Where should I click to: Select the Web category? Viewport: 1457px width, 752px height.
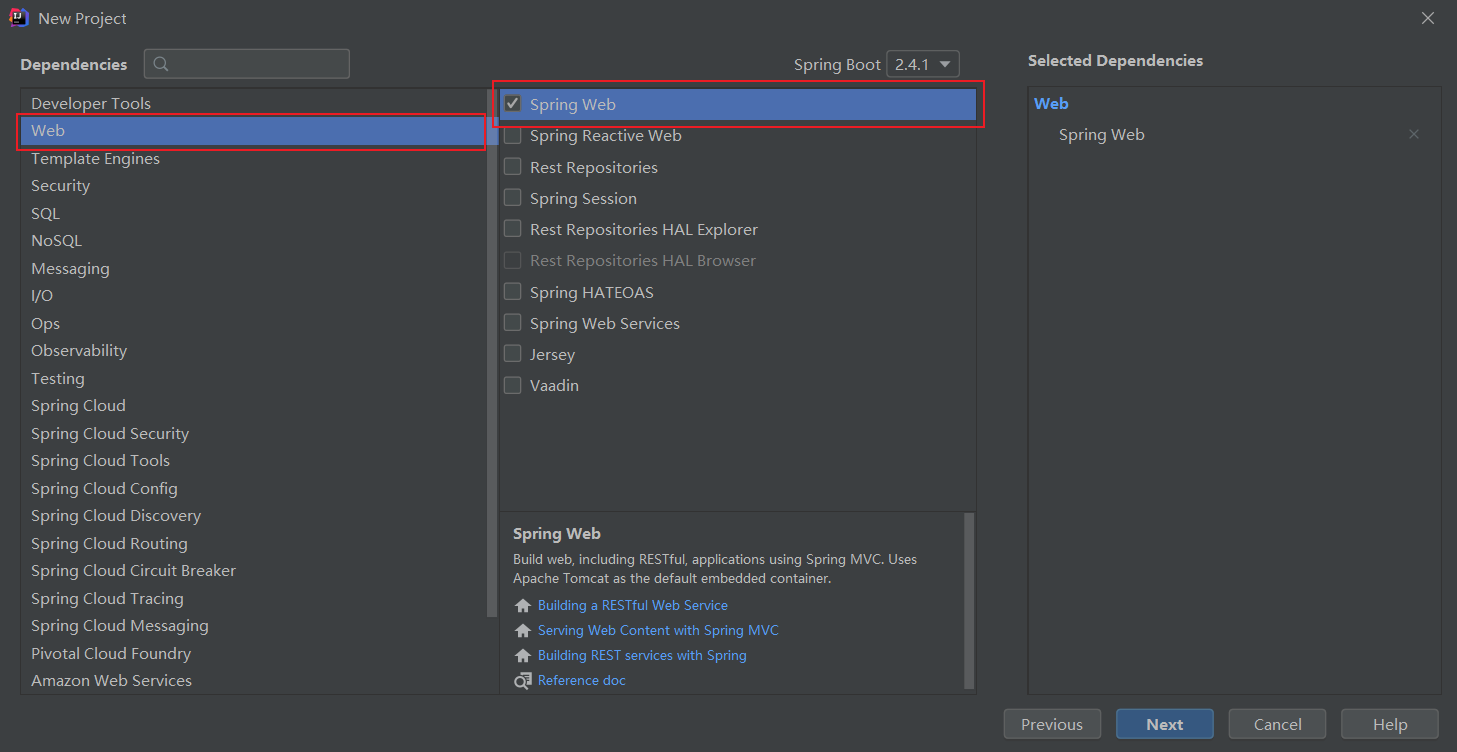click(x=253, y=131)
